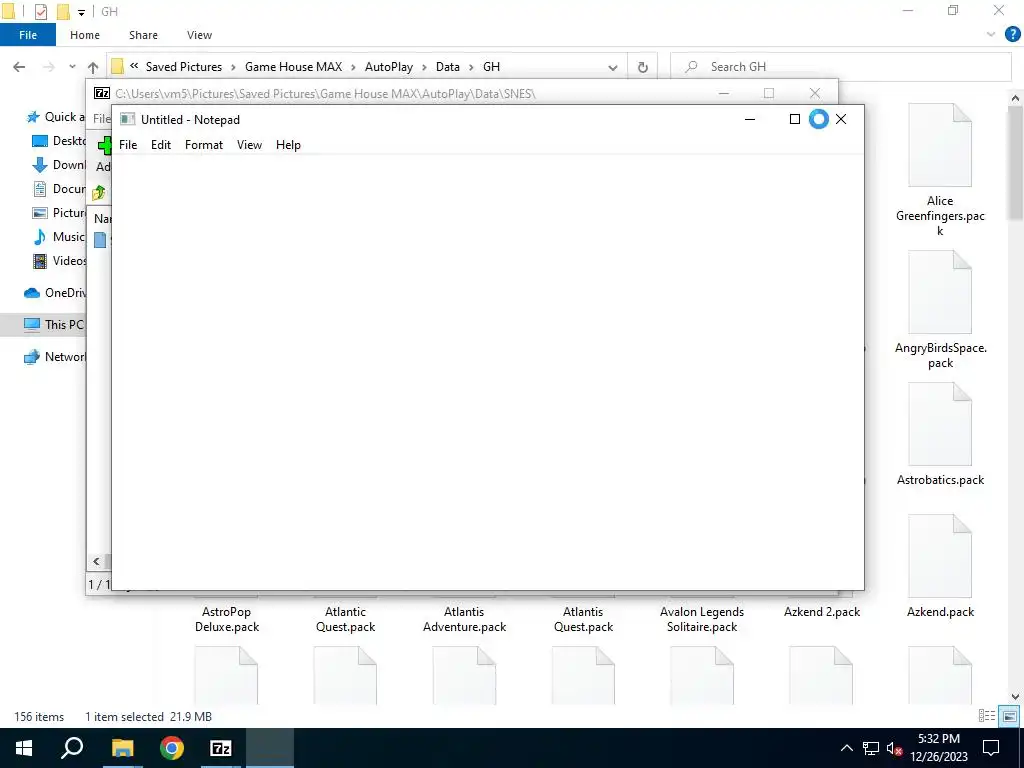Click 7-Zip up folder icon
The height and width of the screenshot is (768, 1024).
[99, 193]
